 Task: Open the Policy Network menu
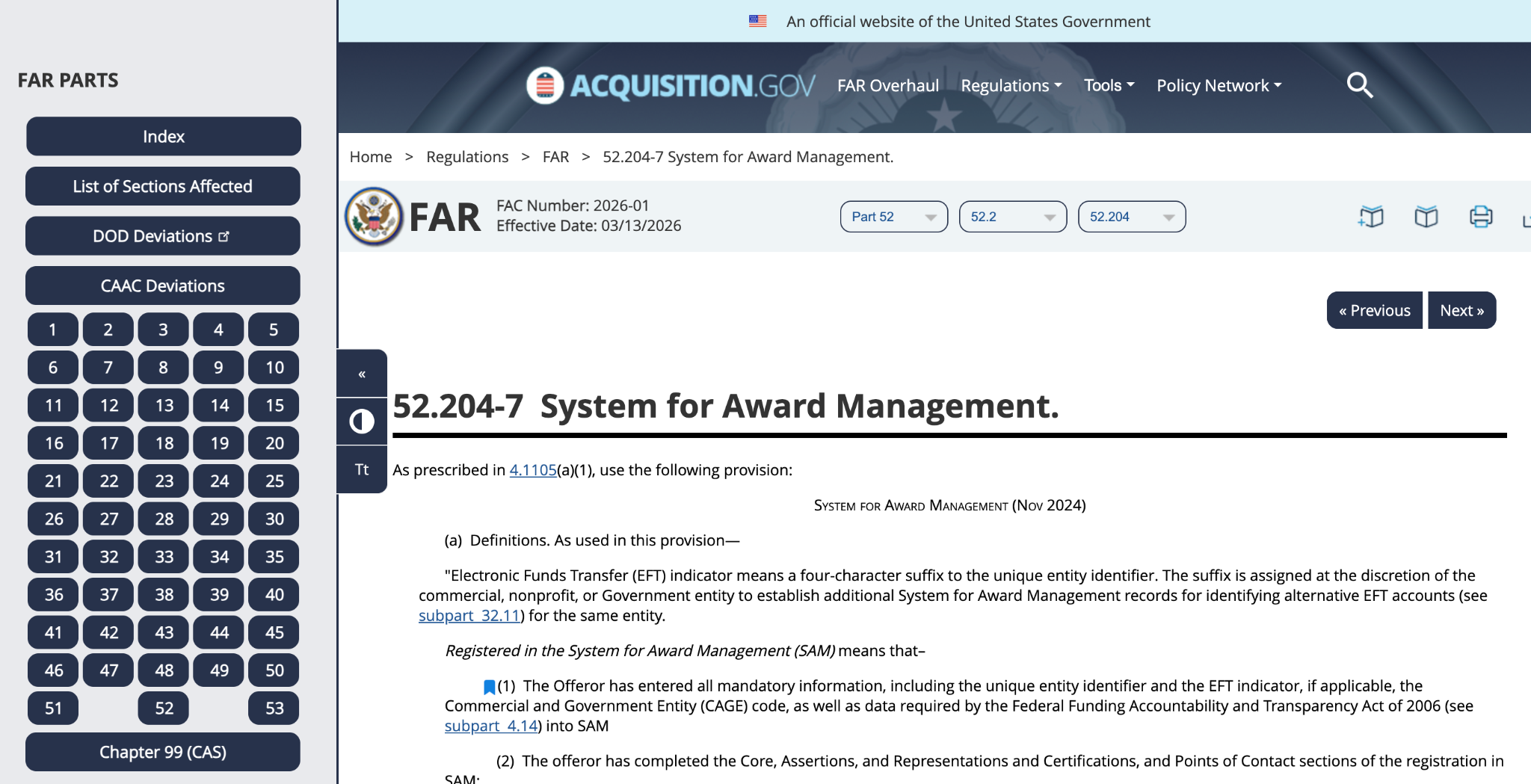click(1219, 86)
